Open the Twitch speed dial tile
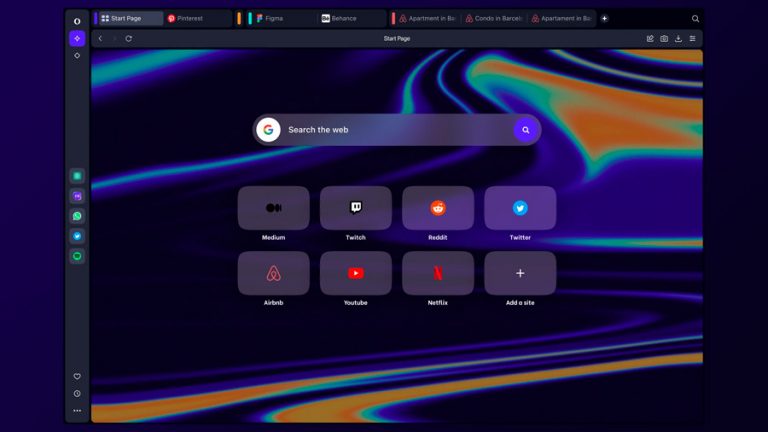The image size is (768, 432). point(356,208)
